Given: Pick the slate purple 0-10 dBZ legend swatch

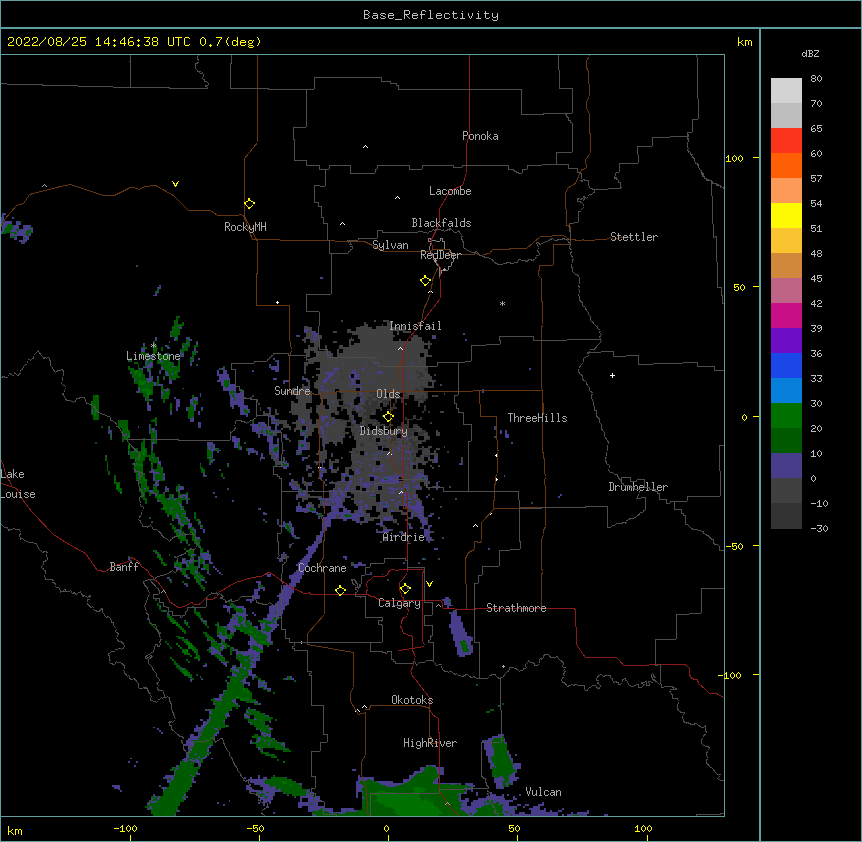Looking at the screenshot, I should (x=786, y=466).
